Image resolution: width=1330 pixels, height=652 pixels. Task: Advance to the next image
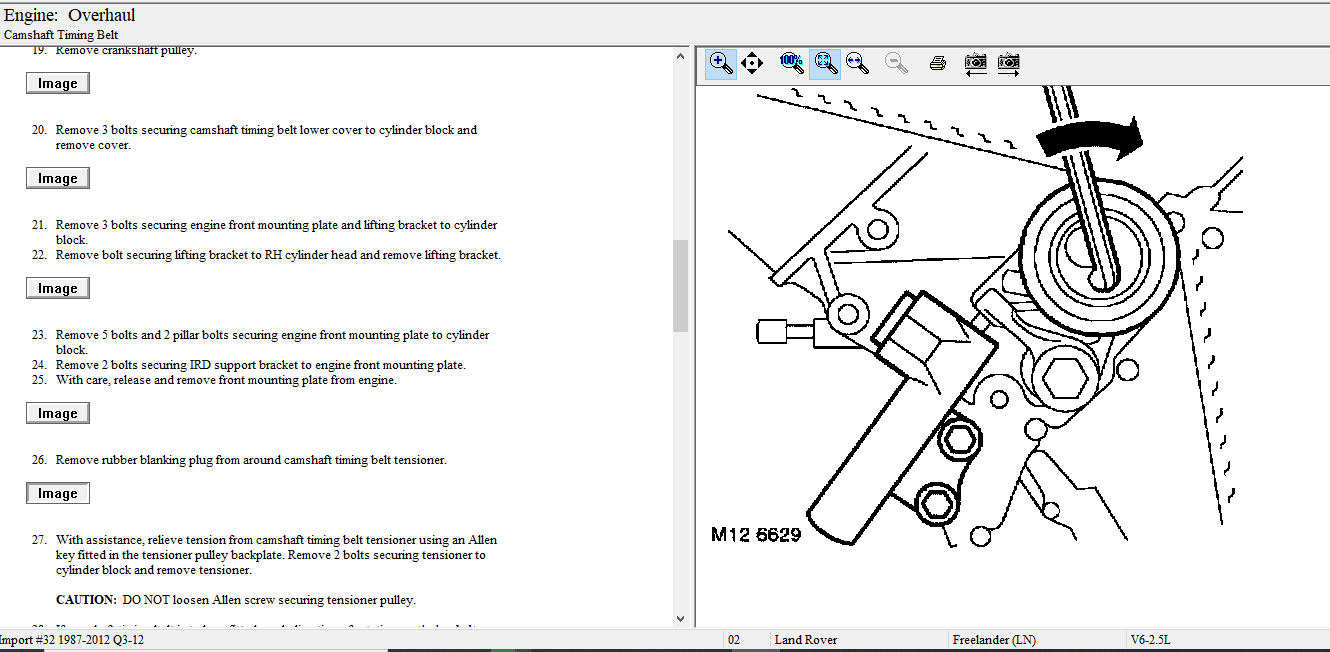coord(1008,63)
